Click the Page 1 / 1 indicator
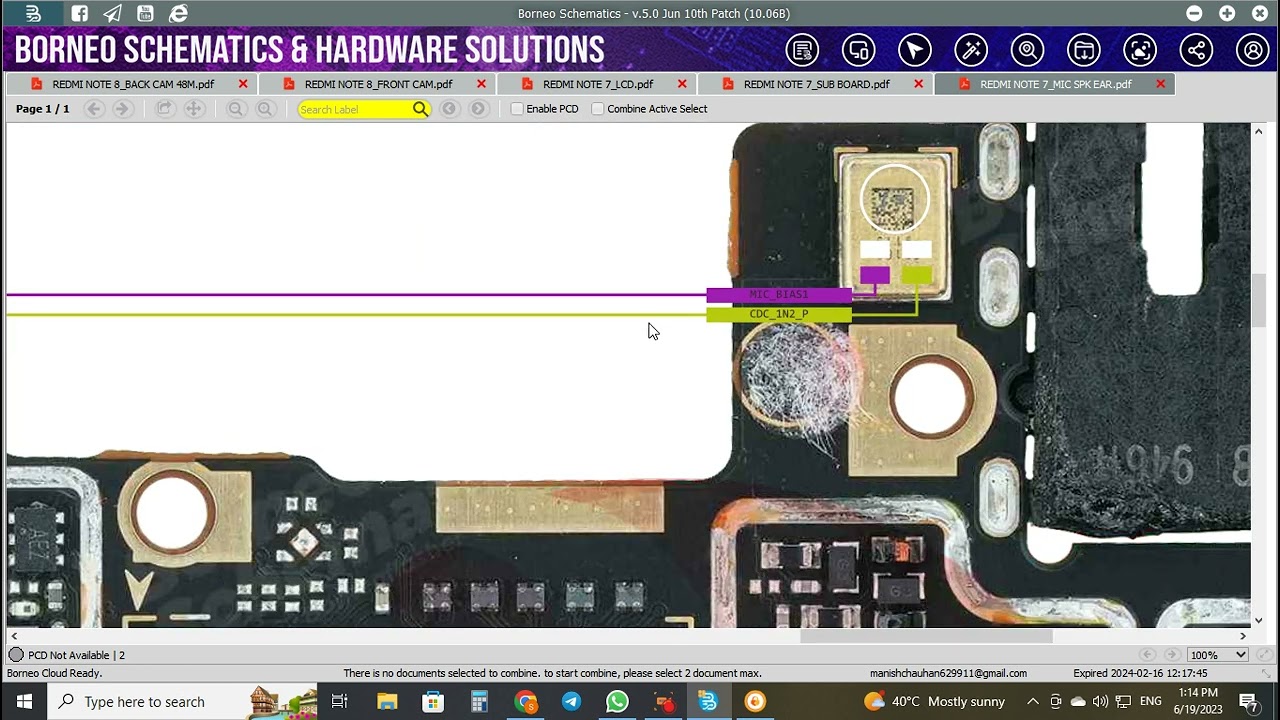 tap(43, 109)
